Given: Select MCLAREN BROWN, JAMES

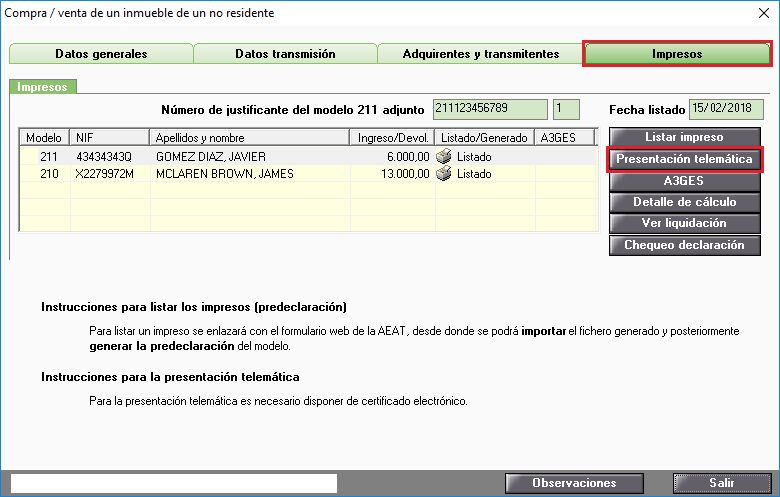Looking at the screenshot, I should click(x=225, y=174).
